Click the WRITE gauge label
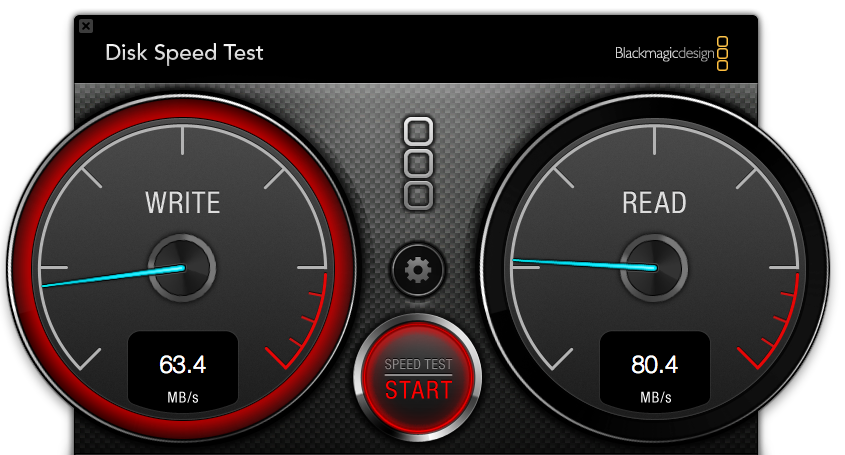Image resolution: width=845 pixels, height=455 pixels. tap(183, 203)
